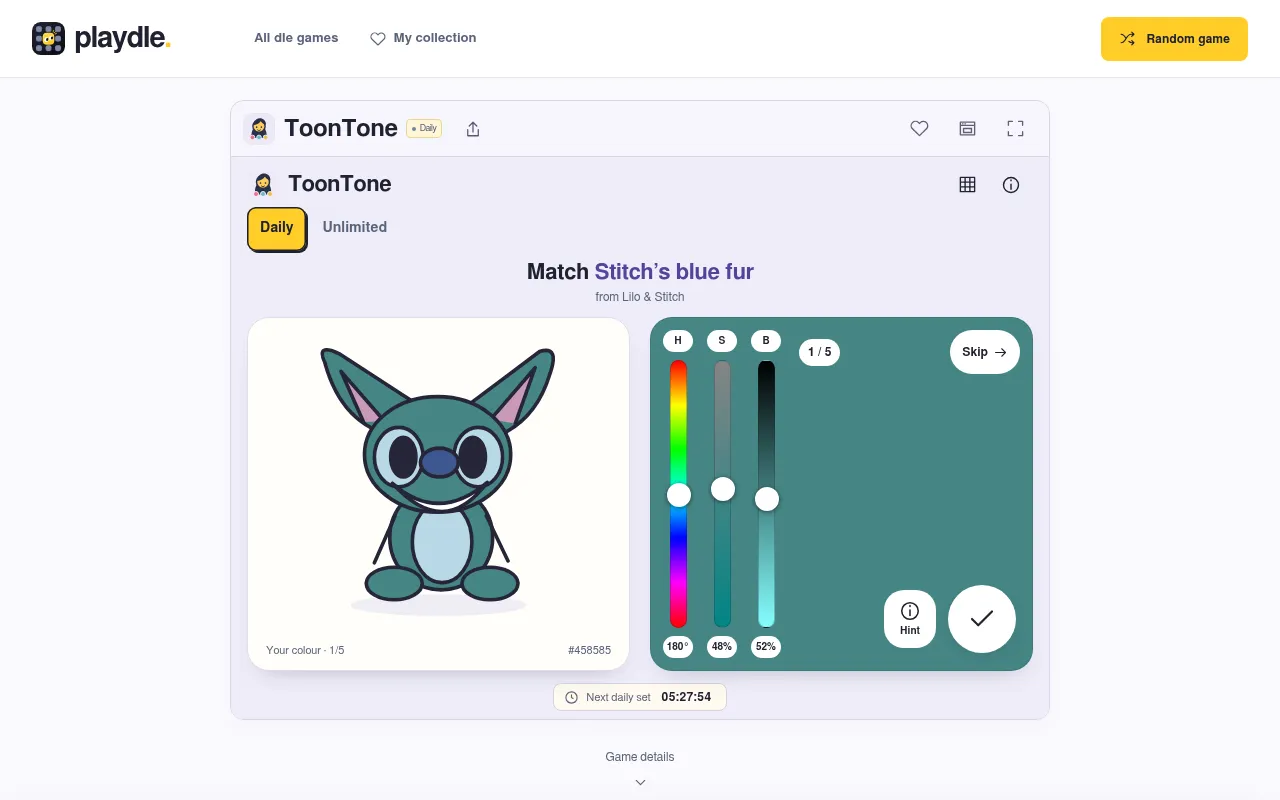Click the hue slider handle
This screenshot has width=1280, height=800.
point(679,494)
